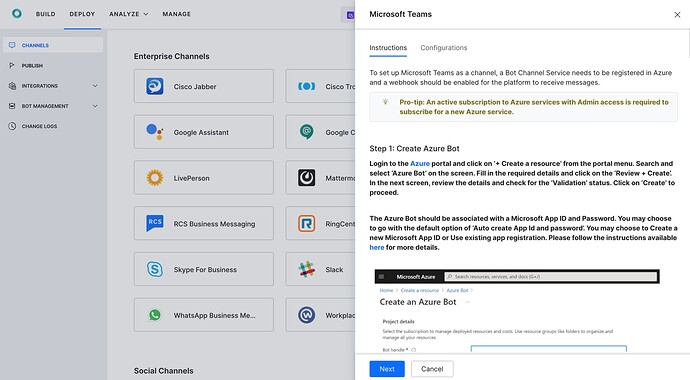690x380 pixels.
Task: Click the platform logo at top left
Action: pos(17,14)
